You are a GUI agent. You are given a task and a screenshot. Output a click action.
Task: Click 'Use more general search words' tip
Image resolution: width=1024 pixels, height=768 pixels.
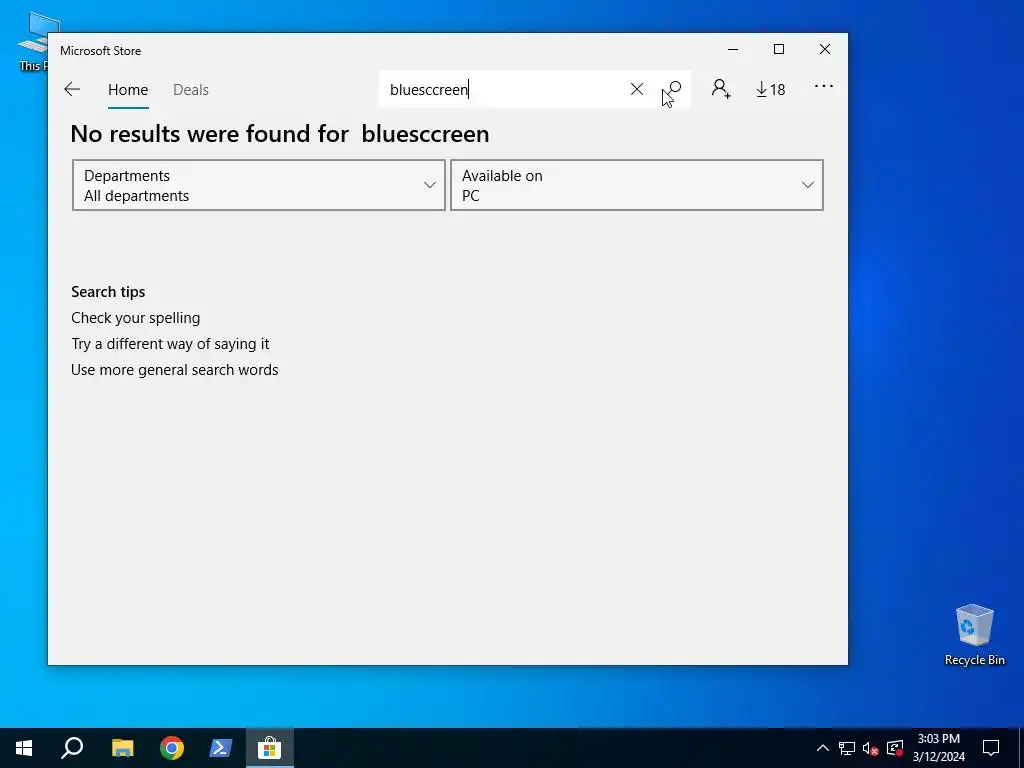174,370
